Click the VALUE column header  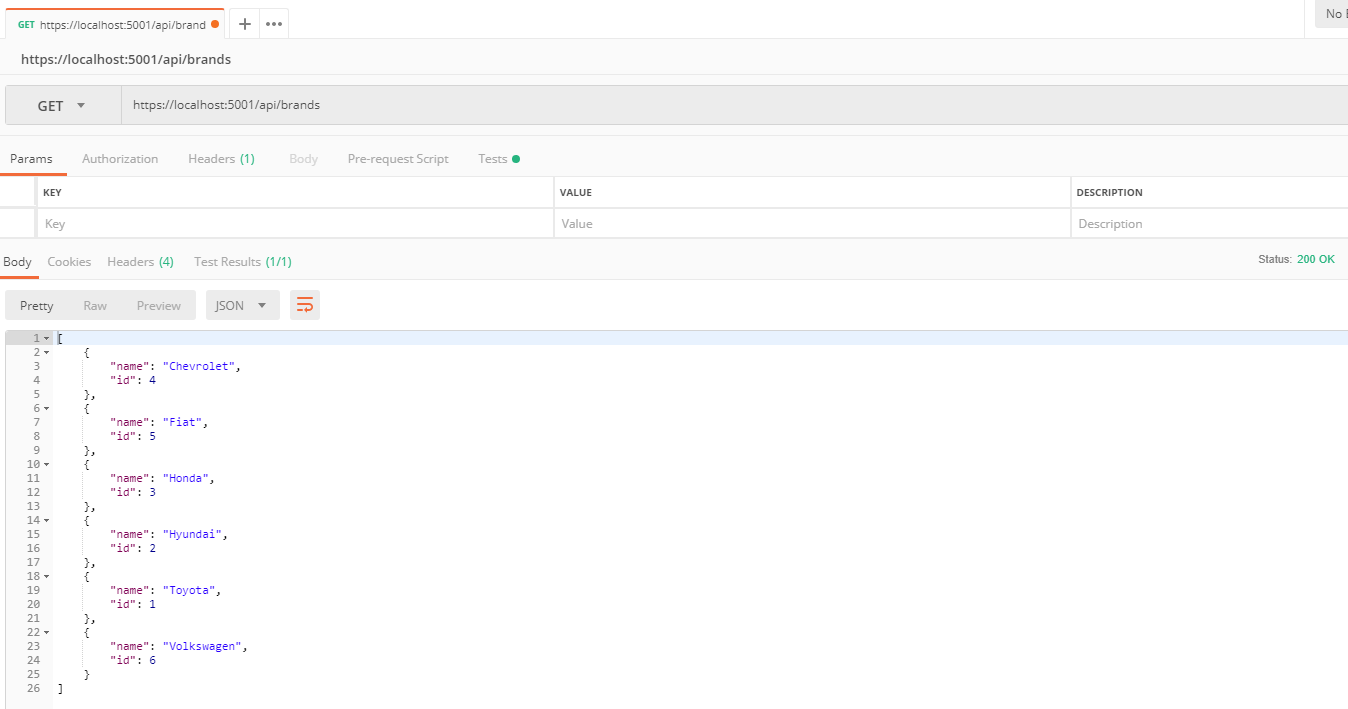point(576,192)
